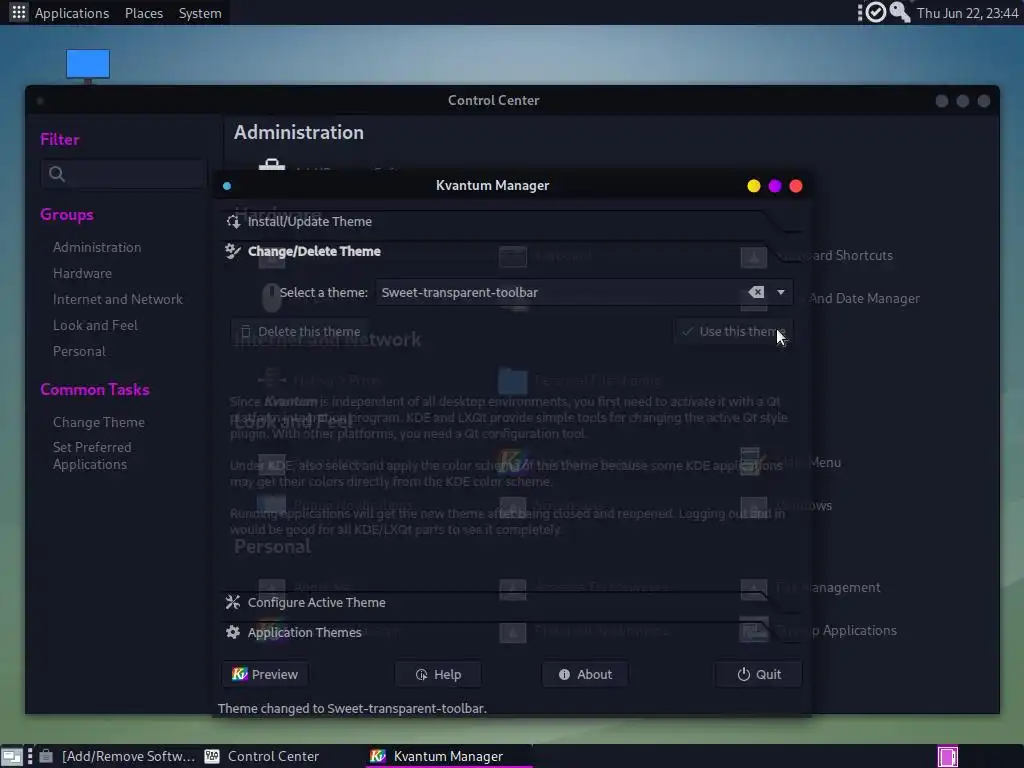Screen dimensions: 1024x768
Task: Click the blue window menu dot in Kvantum Manager
Action: [x=227, y=186]
